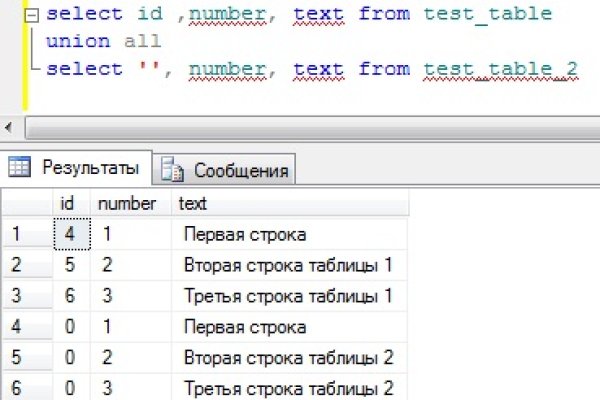Click the id cell containing 4
Viewport: 600px width, 400px height.
pos(68,234)
